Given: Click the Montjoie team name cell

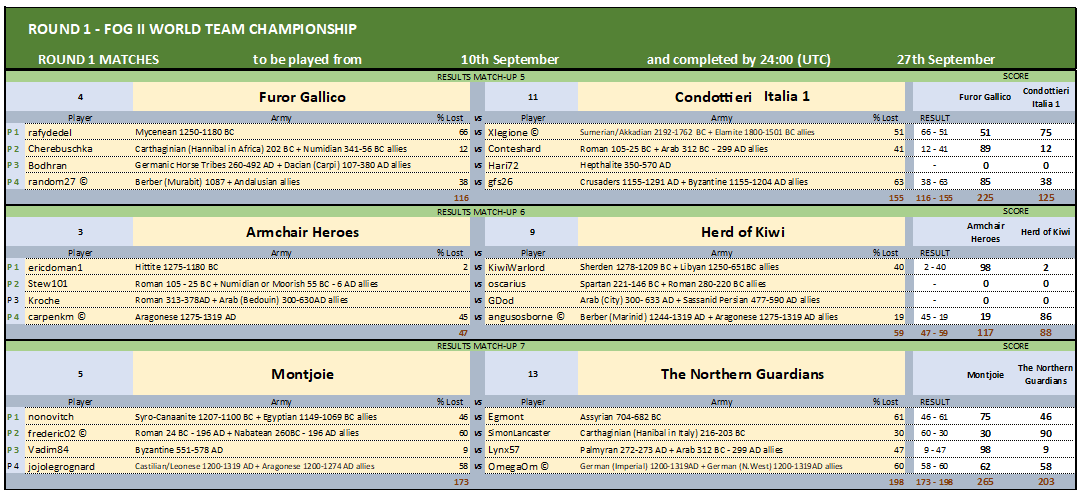Looking at the screenshot, I should point(302,375).
